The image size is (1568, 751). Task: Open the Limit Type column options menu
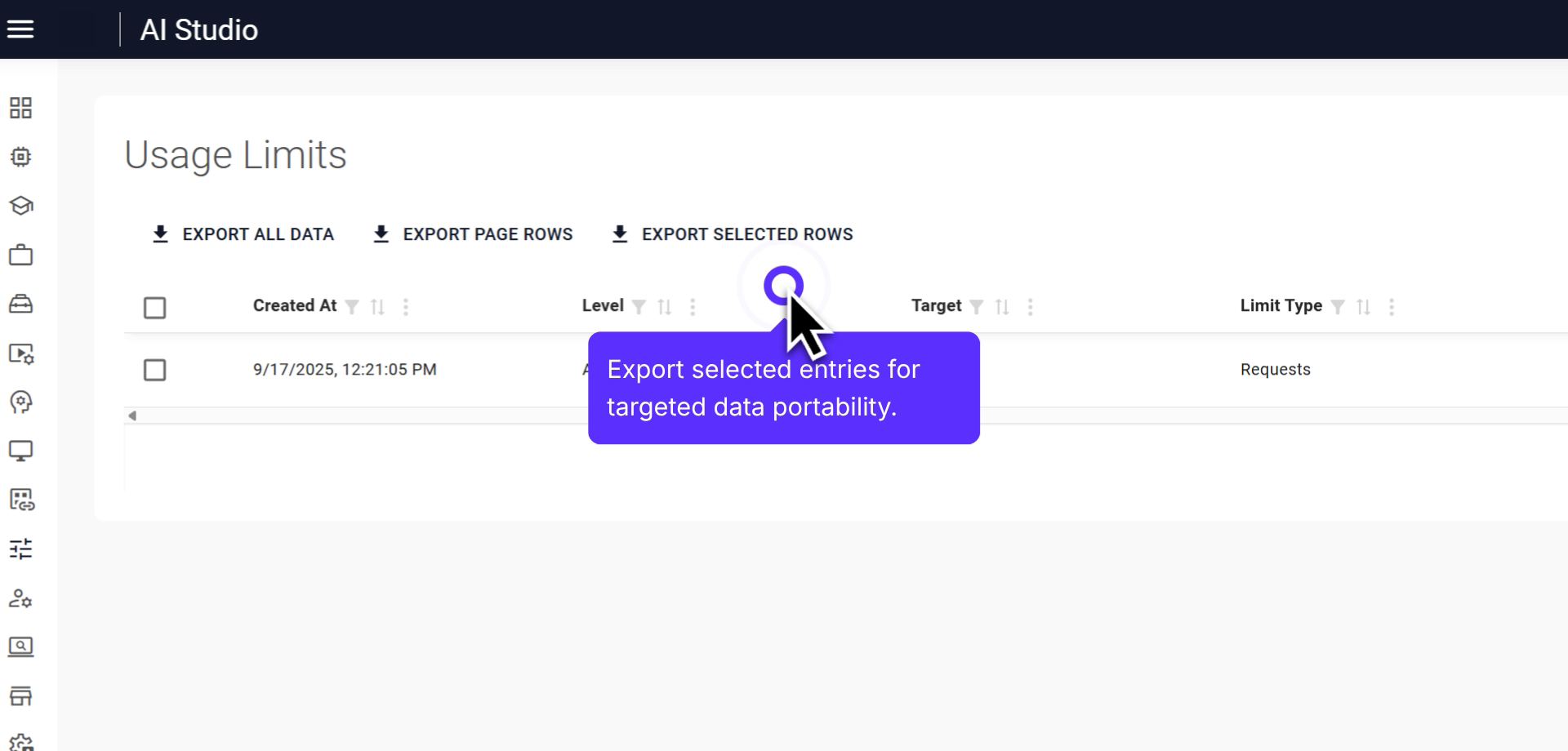pos(1392,307)
